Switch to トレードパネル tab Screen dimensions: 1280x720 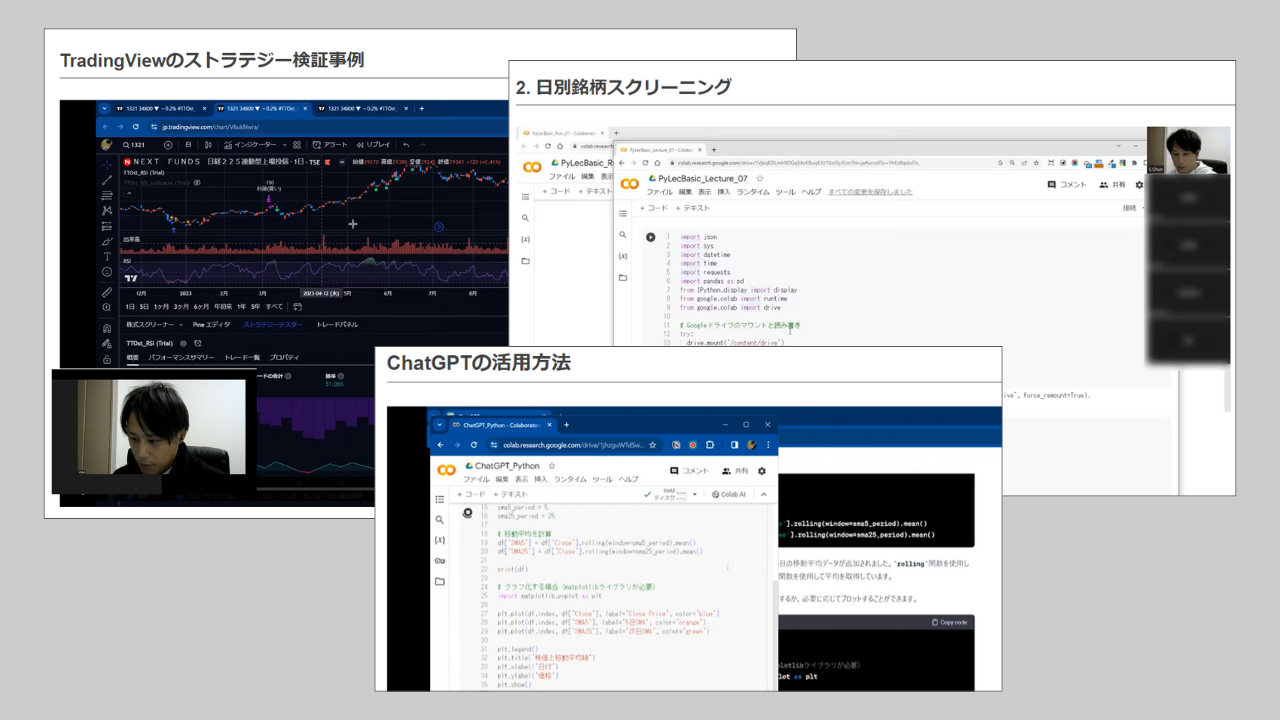(337, 325)
